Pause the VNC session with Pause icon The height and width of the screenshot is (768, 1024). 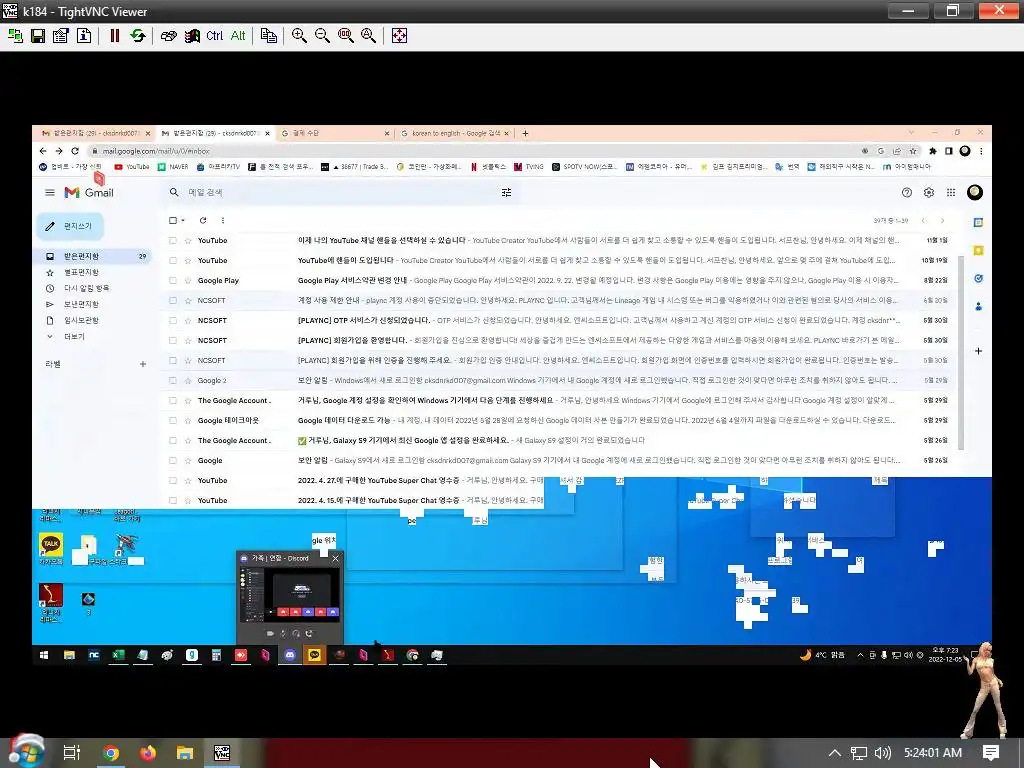pyautogui.click(x=115, y=35)
